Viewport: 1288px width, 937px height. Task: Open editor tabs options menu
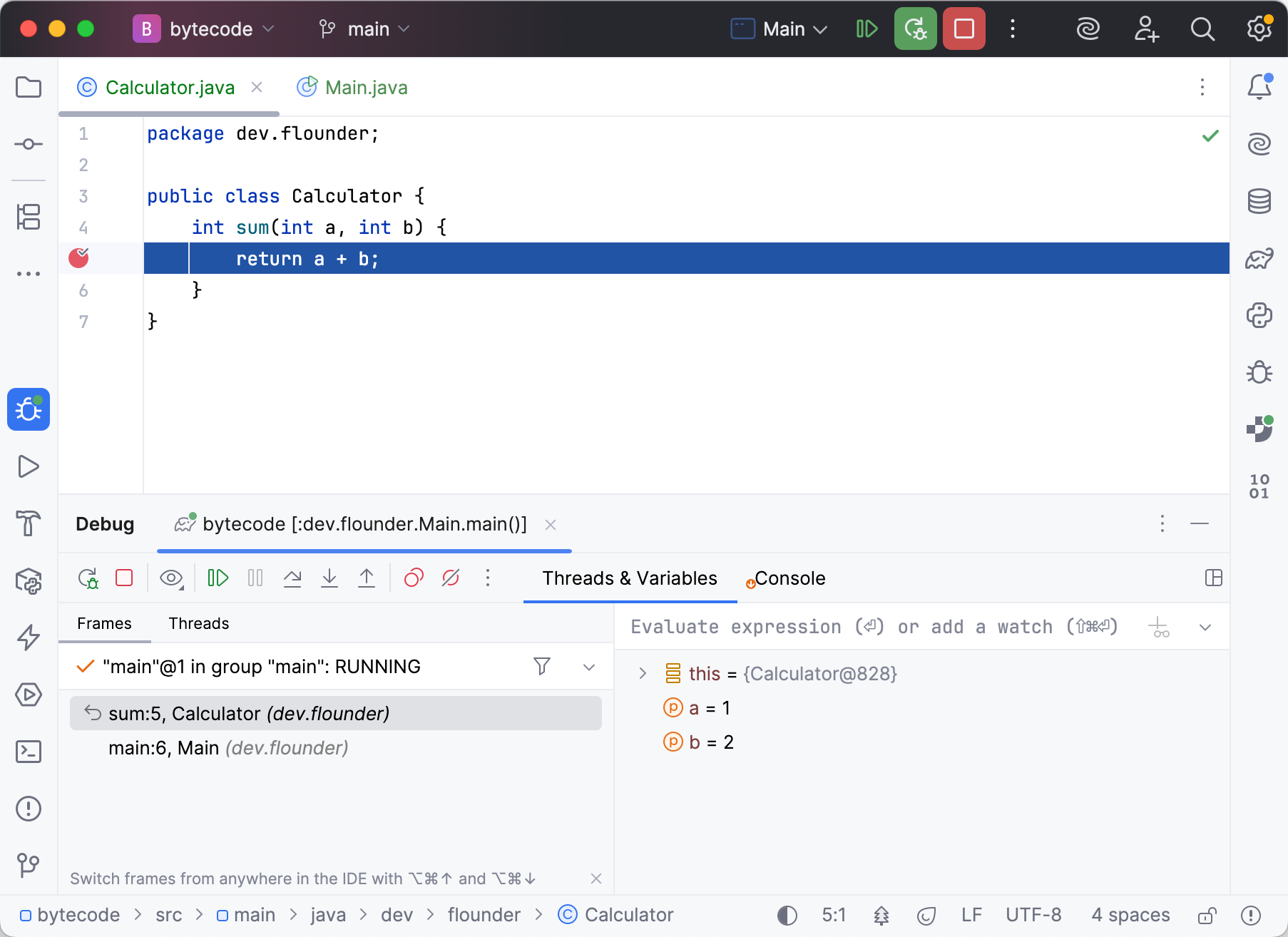point(1202,87)
